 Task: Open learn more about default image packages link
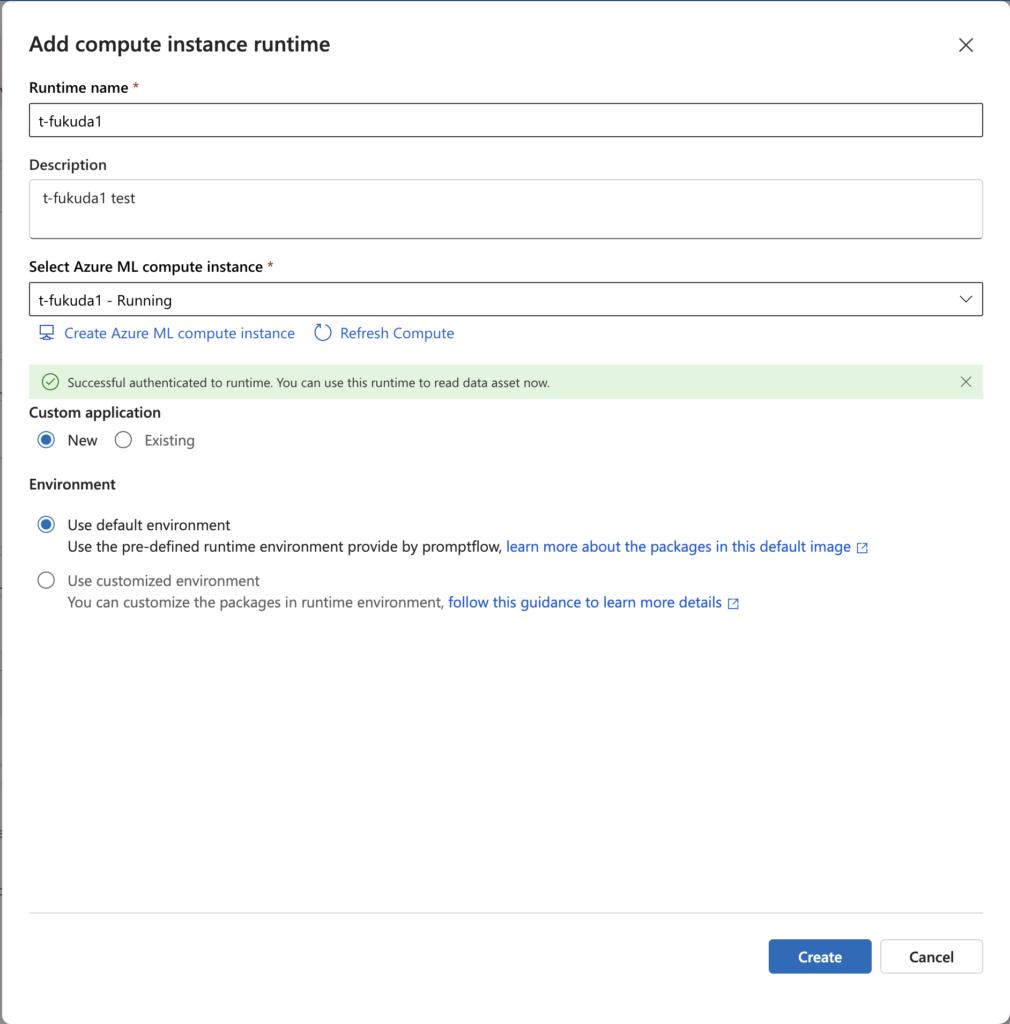coord(678,547)
